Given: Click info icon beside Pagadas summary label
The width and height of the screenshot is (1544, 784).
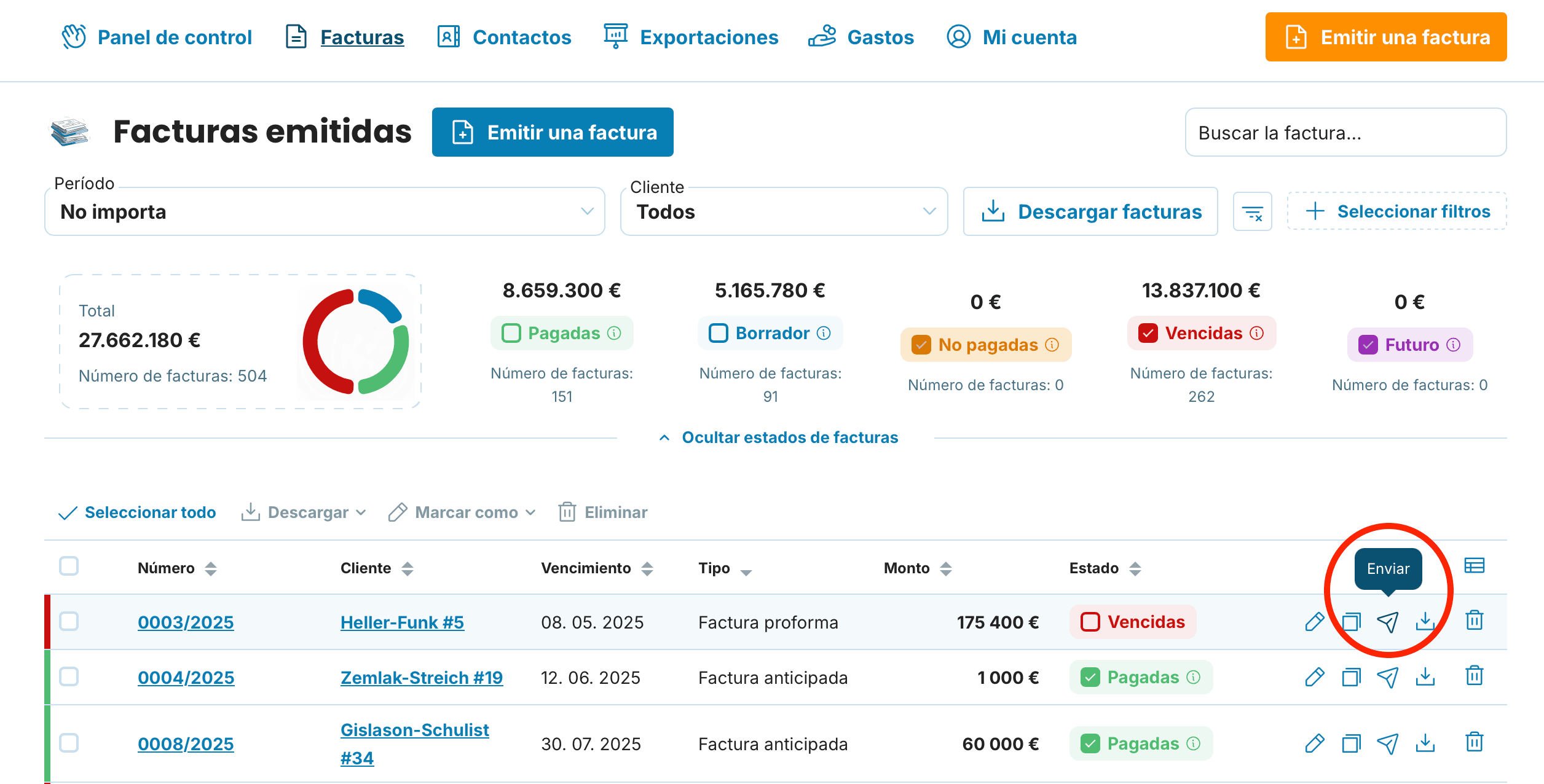Looking at the screenshot, I should point(614,333).
